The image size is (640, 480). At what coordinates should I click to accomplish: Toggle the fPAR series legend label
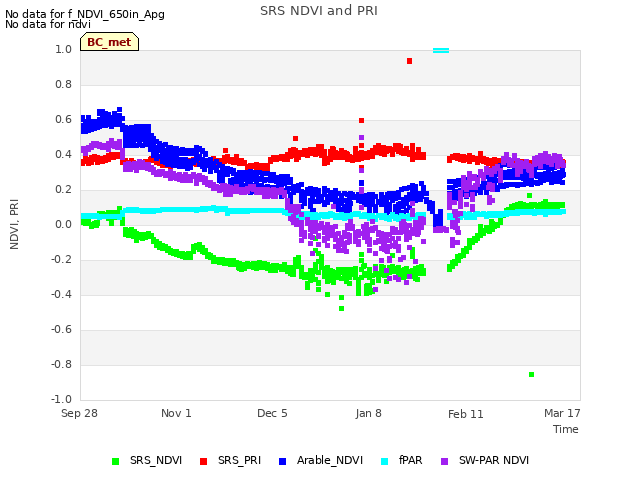(x=410, y=460)
